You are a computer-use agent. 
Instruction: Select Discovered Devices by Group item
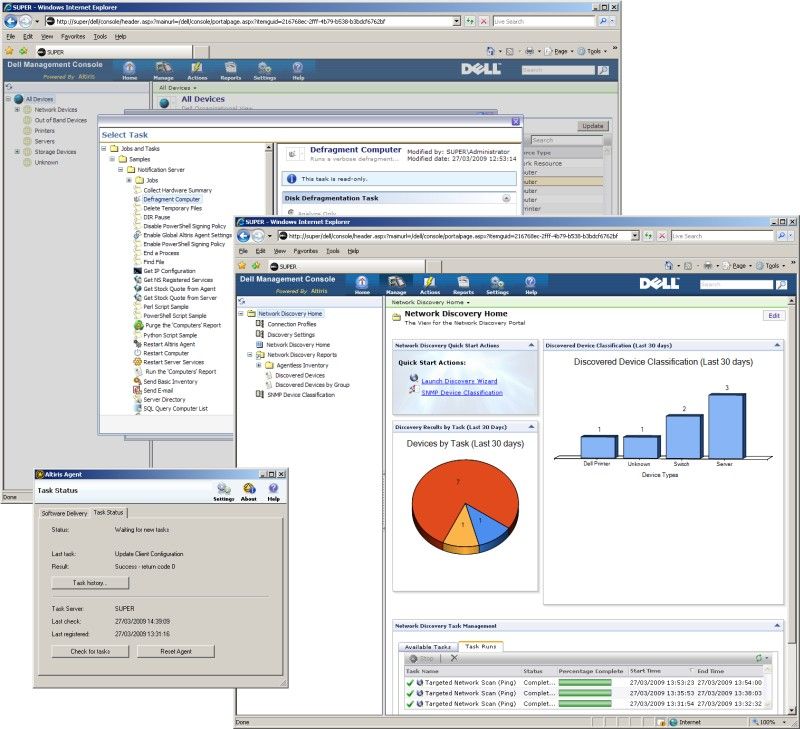point(312,385)
